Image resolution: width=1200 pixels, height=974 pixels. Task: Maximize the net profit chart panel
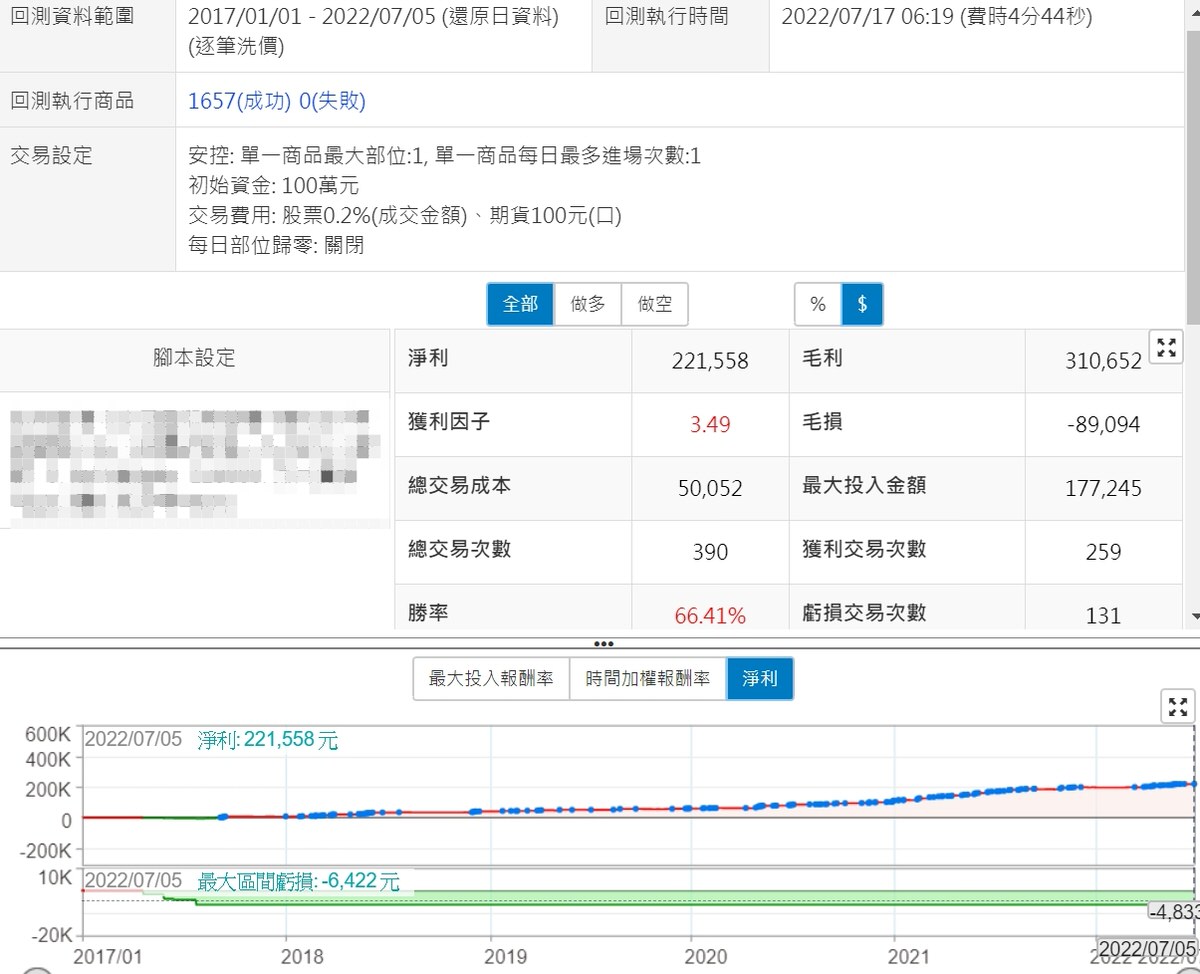coord(1179,707)
